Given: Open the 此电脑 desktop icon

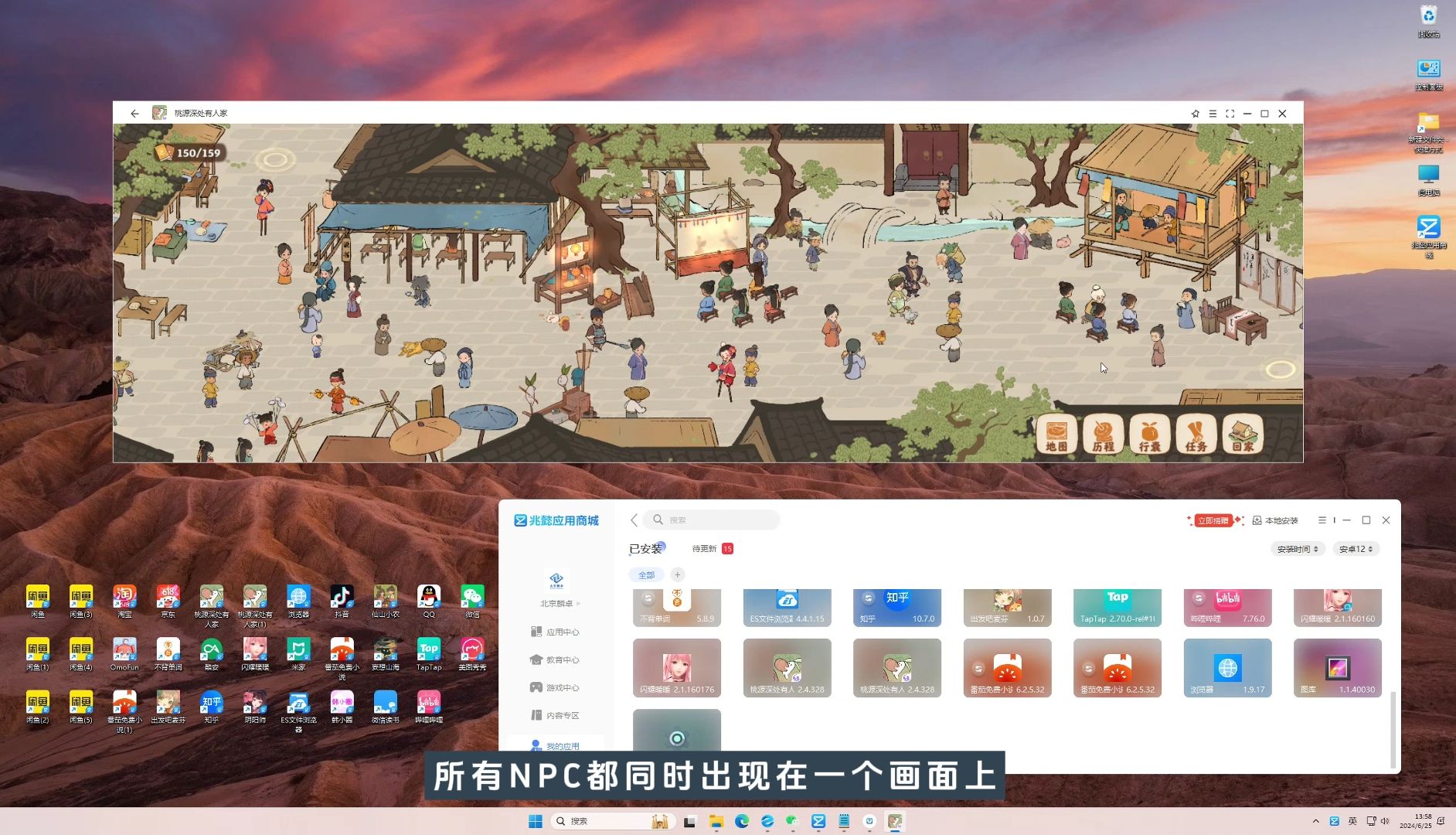Looking at the screenshot, I should [x=1428, y=179].
